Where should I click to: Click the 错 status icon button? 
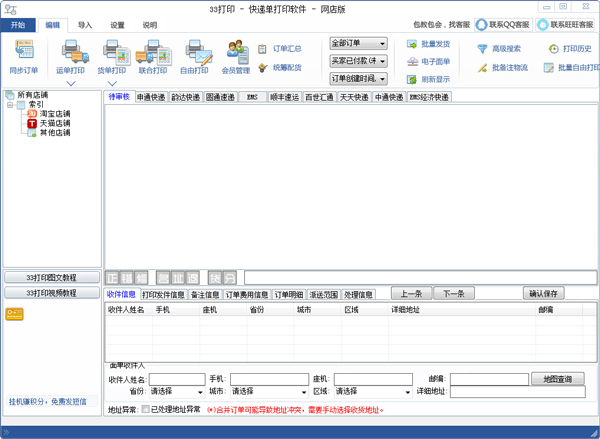(127, 278)
